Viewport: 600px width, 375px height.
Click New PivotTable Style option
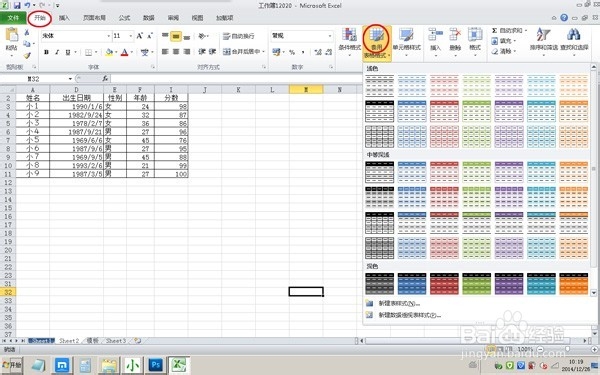(x=410, y=315)
